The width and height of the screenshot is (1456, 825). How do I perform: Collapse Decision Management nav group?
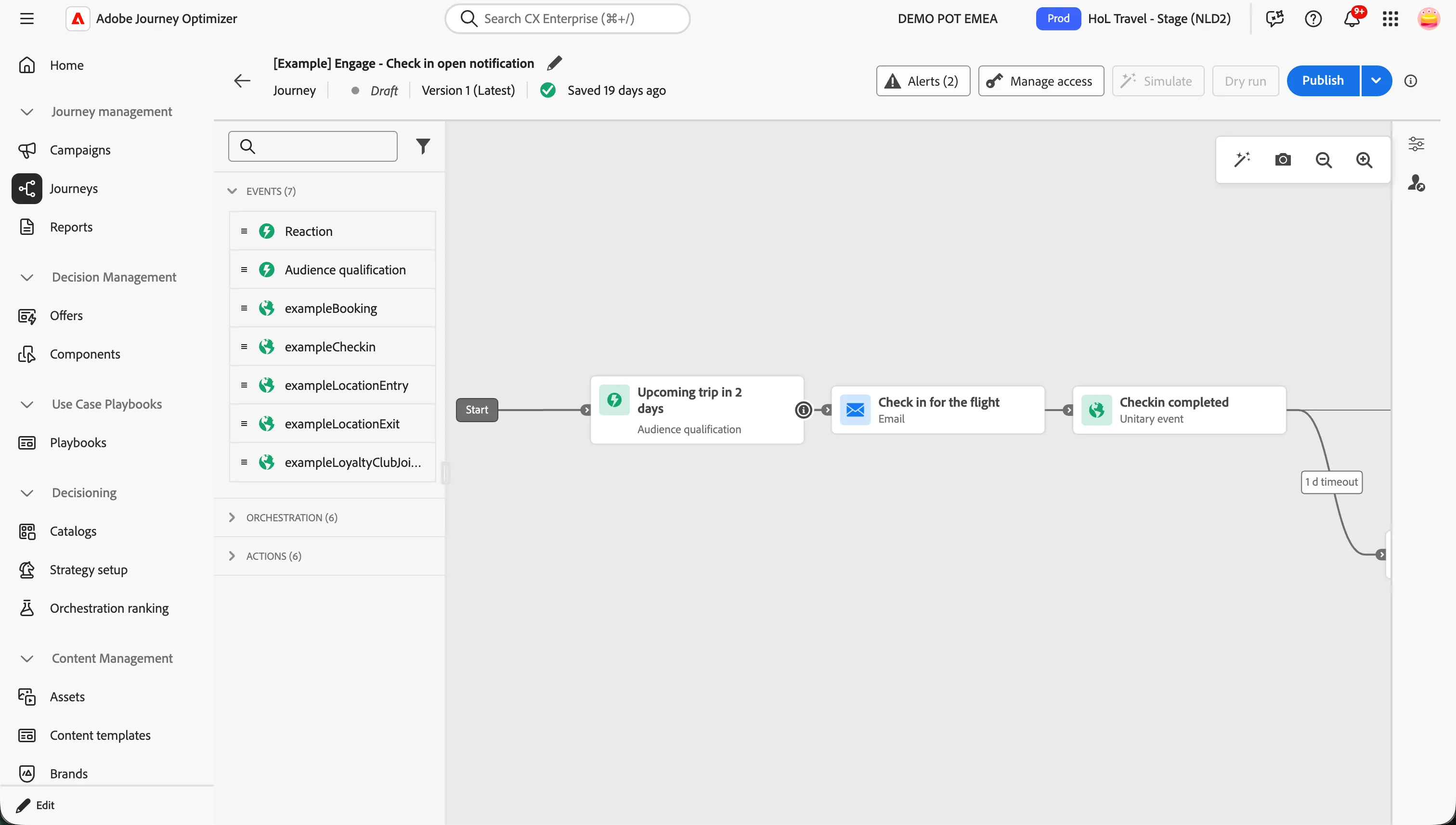point(26,277)
